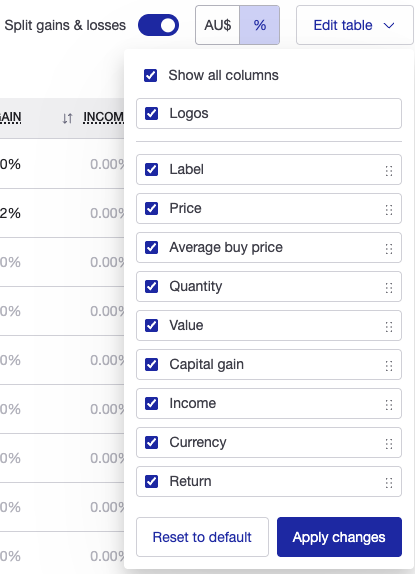Click the Average buy price drag handle
The width and height of the screenshot is (415, 574).
389,249
